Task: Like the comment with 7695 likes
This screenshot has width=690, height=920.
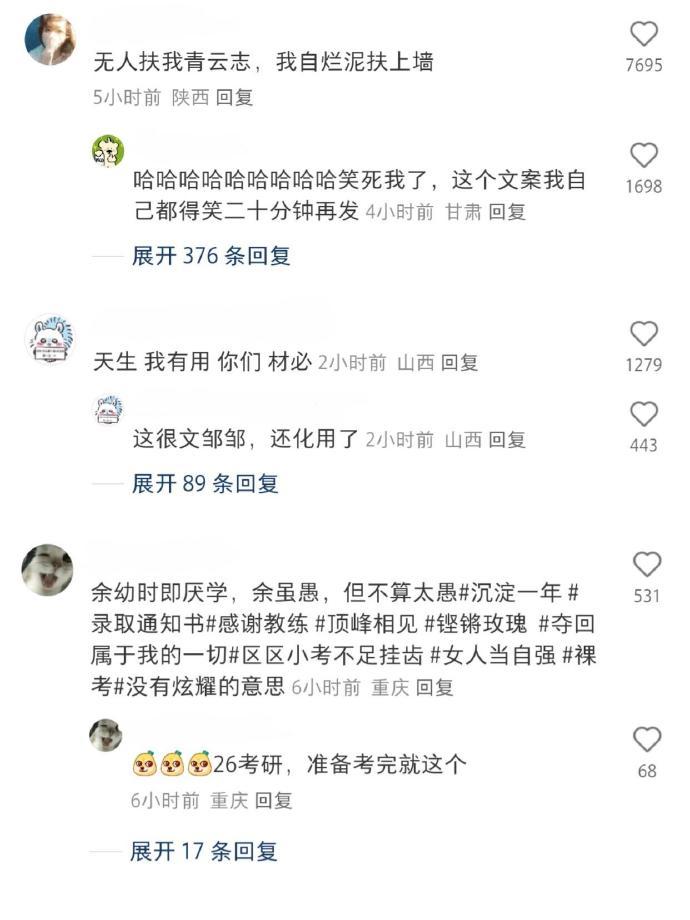Action: (644, 34)
